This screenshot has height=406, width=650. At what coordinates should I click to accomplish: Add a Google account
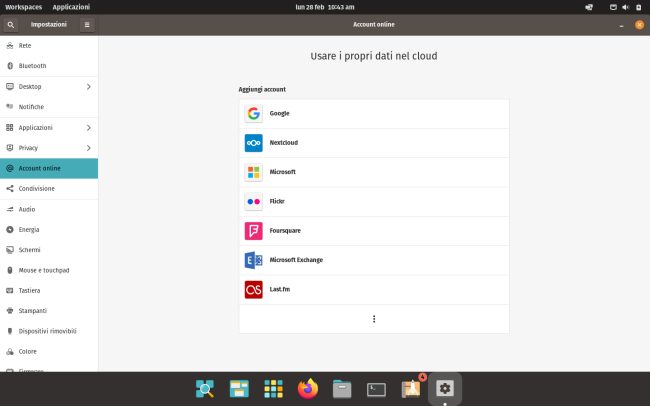374,114
